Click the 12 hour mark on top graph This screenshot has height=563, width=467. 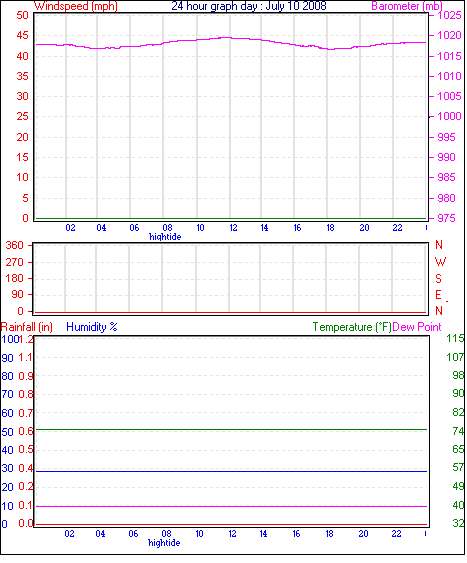pos(233,228)
